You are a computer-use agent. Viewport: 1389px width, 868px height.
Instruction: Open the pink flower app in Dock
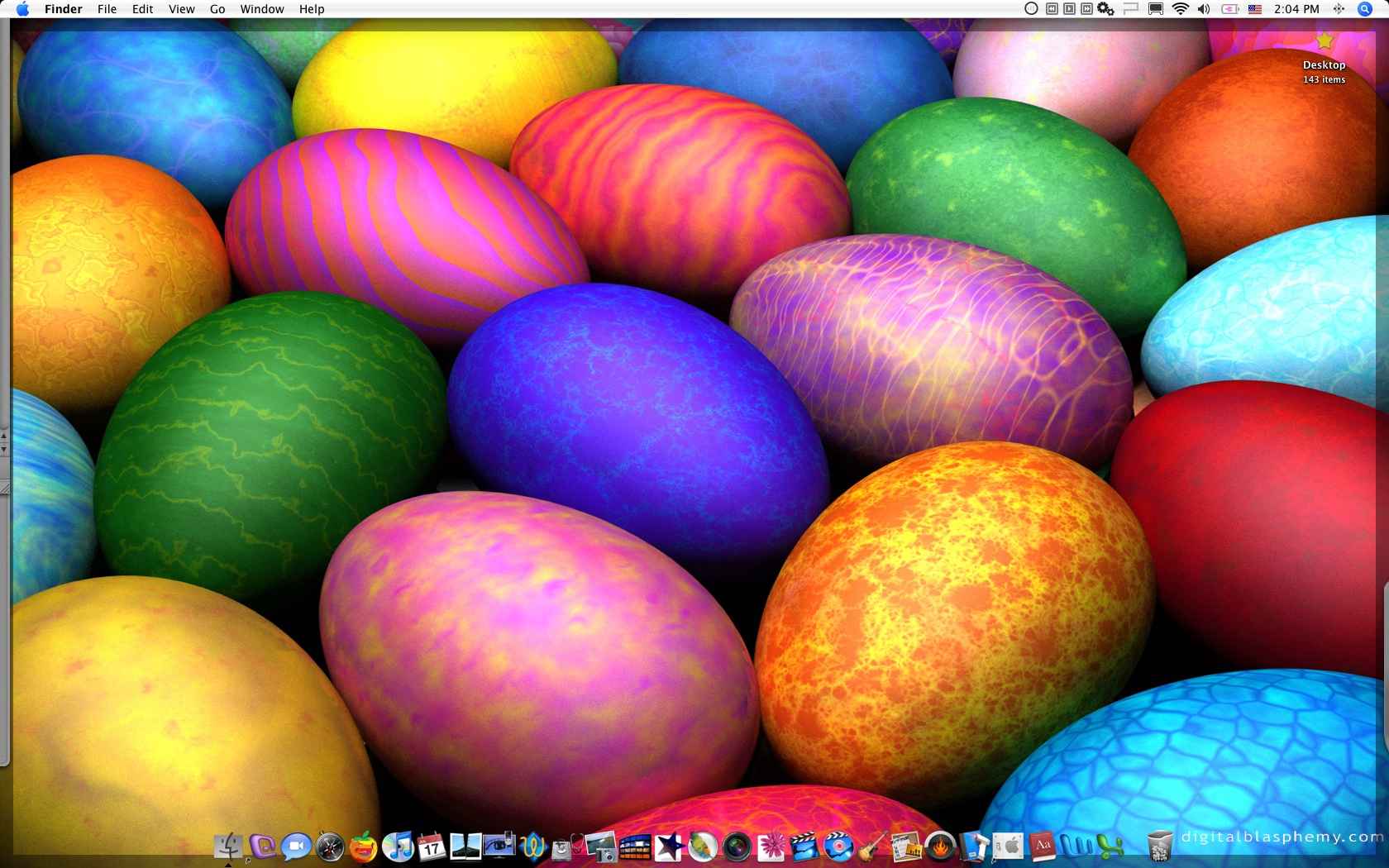pyautogui.click(x=770, y=847)
